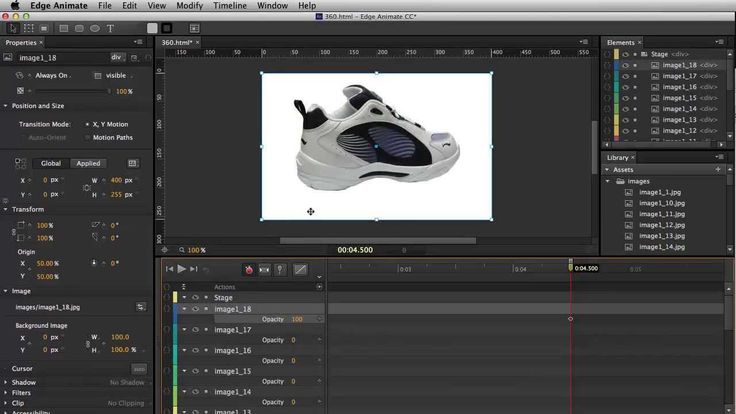Hide image1_16 in Elements panel
The width and height of the screenshot is (736, 414).
point(625,87)
